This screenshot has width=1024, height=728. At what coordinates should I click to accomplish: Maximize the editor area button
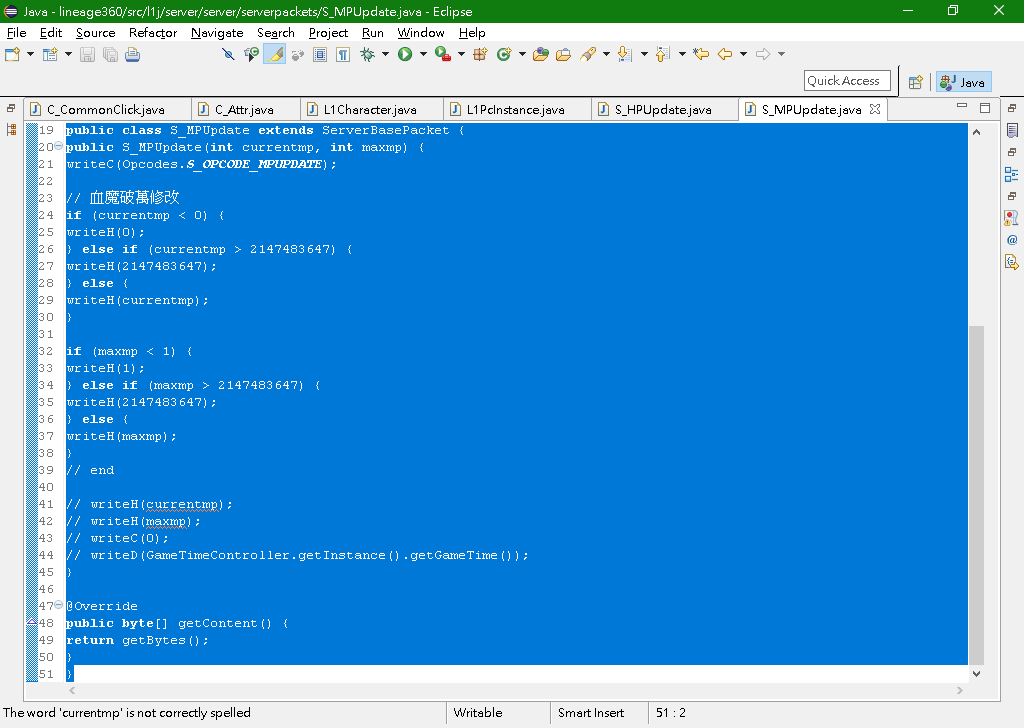(985, 108)
